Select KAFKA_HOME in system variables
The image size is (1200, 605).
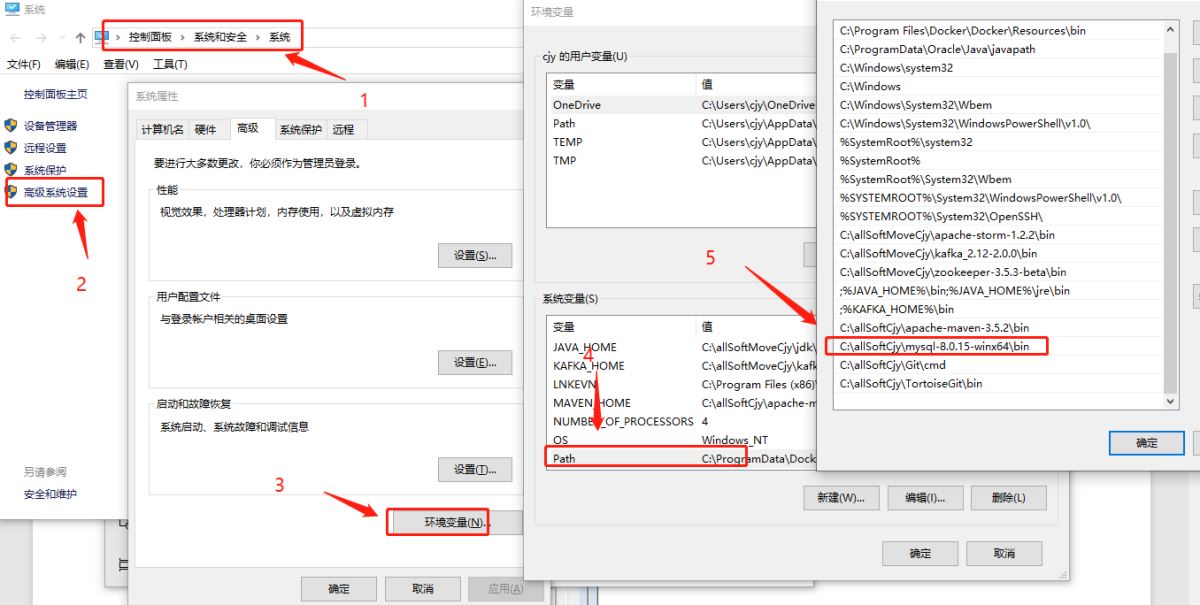point(681,365)
